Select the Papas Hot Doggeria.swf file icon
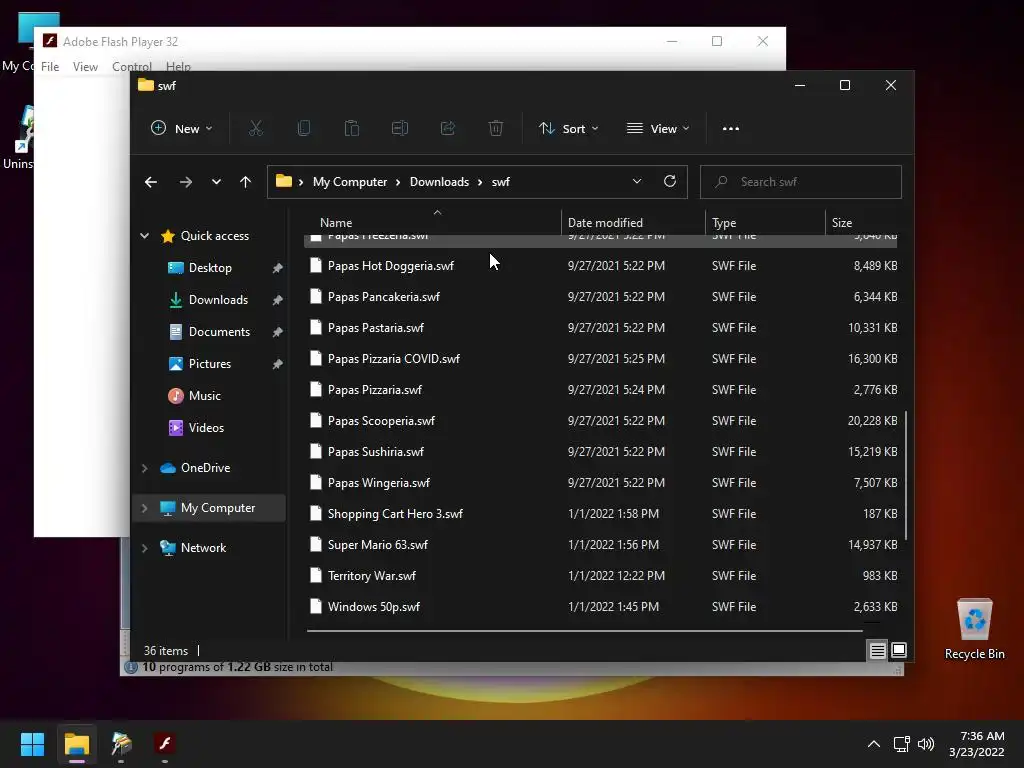Screen dimensions: 1024x768 315,265
